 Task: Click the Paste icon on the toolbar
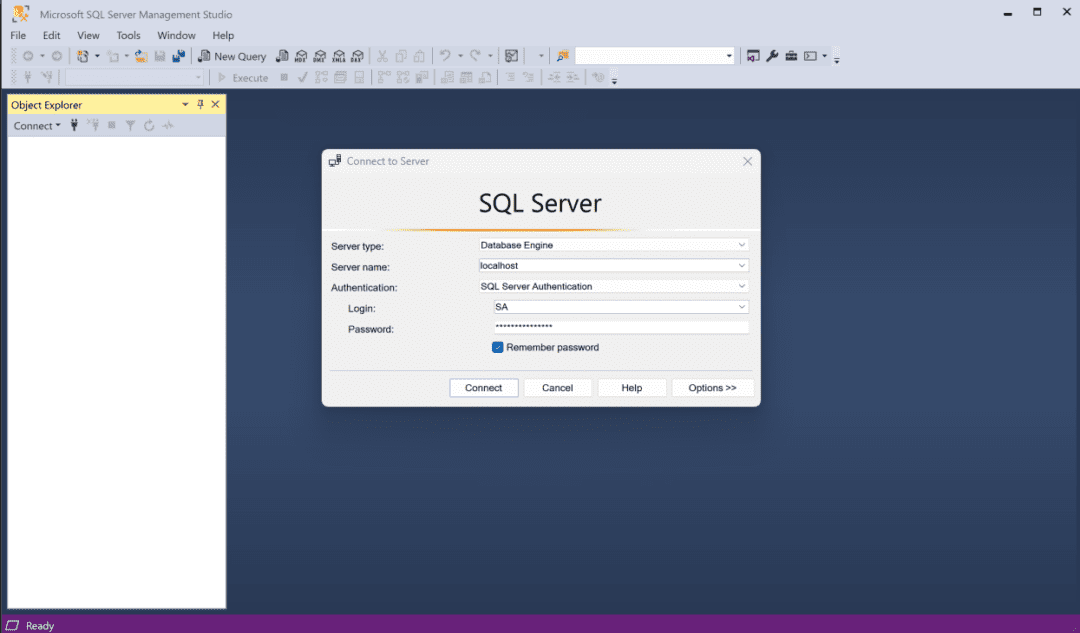419,56
